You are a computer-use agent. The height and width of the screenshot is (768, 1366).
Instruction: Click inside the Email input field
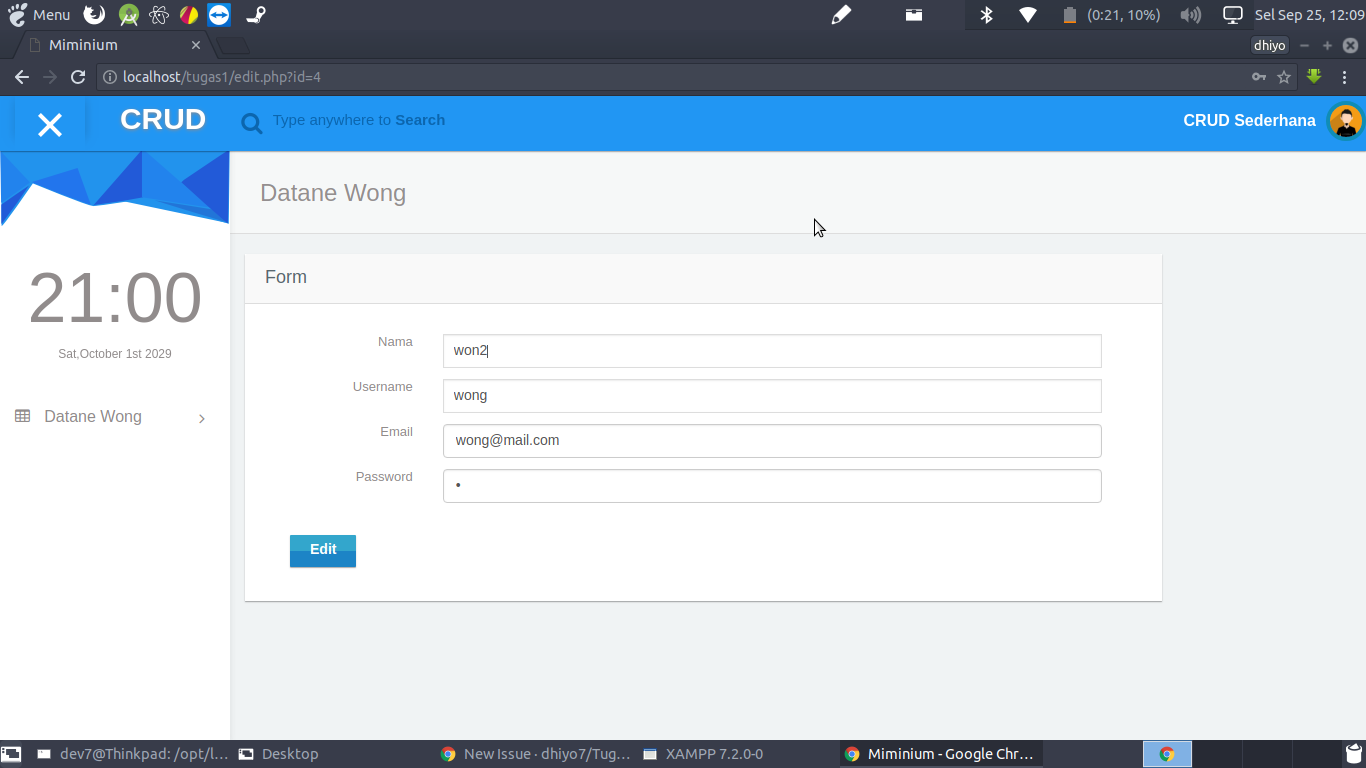770,441
